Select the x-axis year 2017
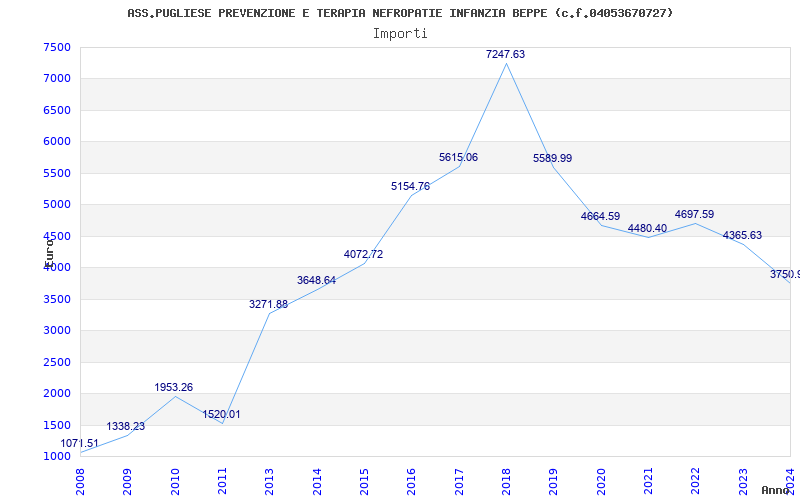 point(459,482)
